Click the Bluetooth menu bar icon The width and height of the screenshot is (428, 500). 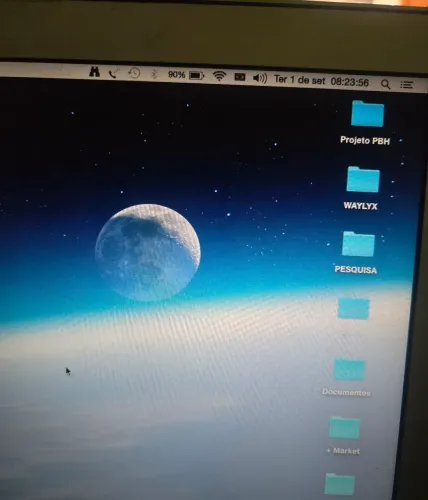[154, 74]
